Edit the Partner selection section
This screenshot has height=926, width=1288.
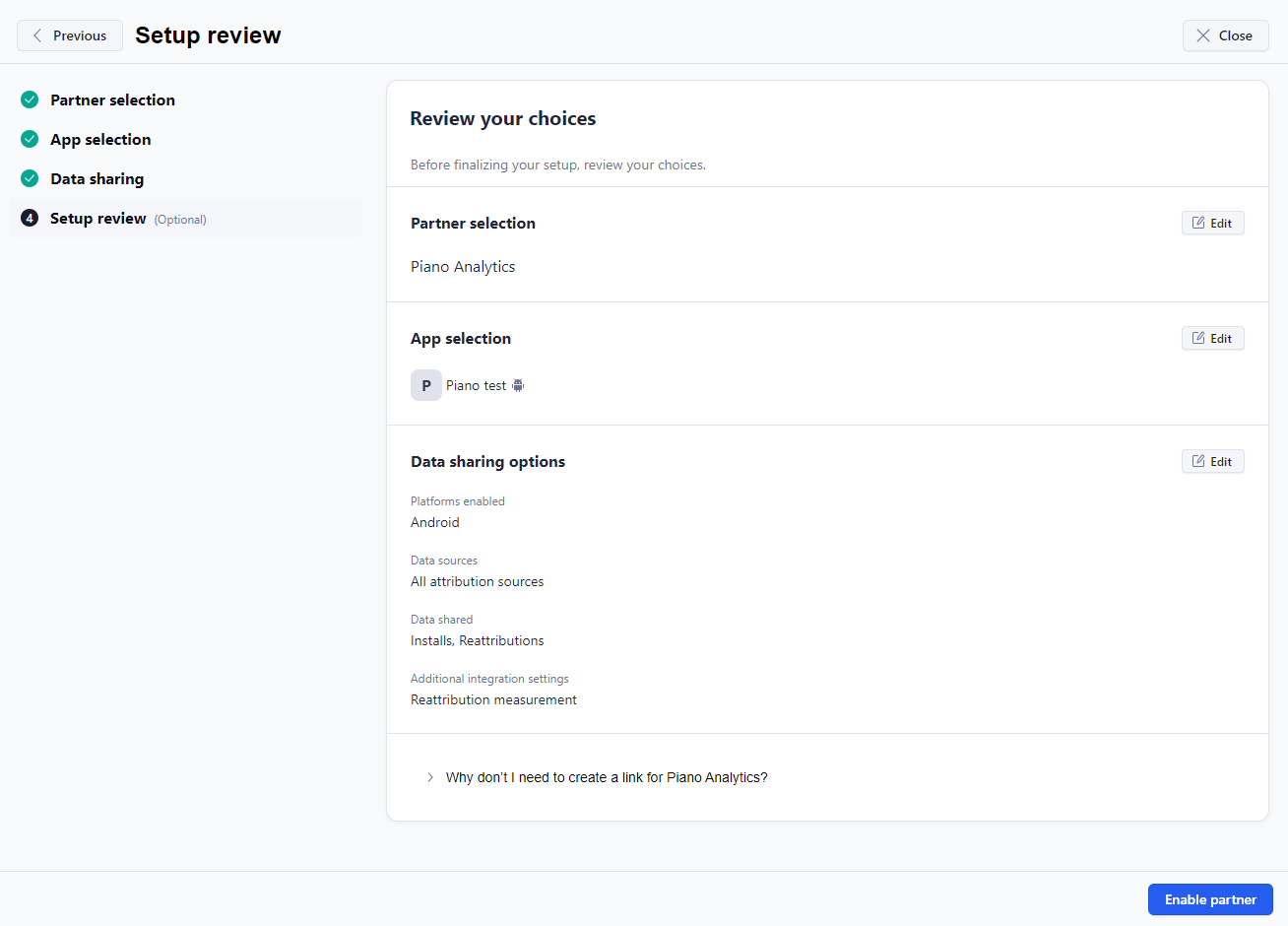click(1212, 223)
